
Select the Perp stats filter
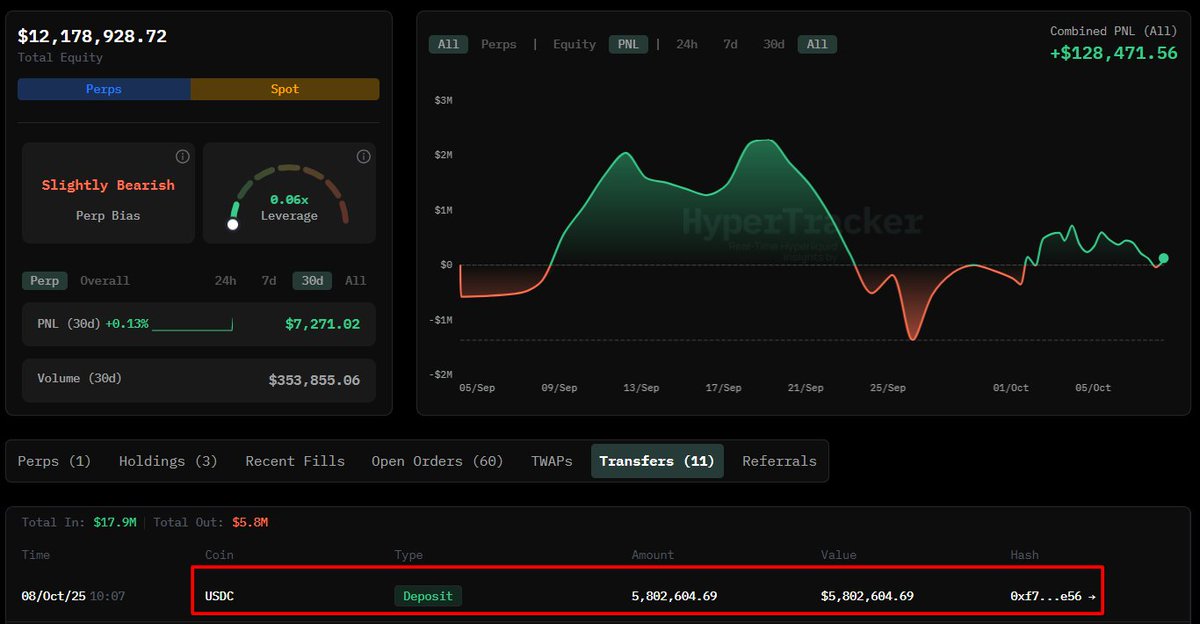[44, 281]
